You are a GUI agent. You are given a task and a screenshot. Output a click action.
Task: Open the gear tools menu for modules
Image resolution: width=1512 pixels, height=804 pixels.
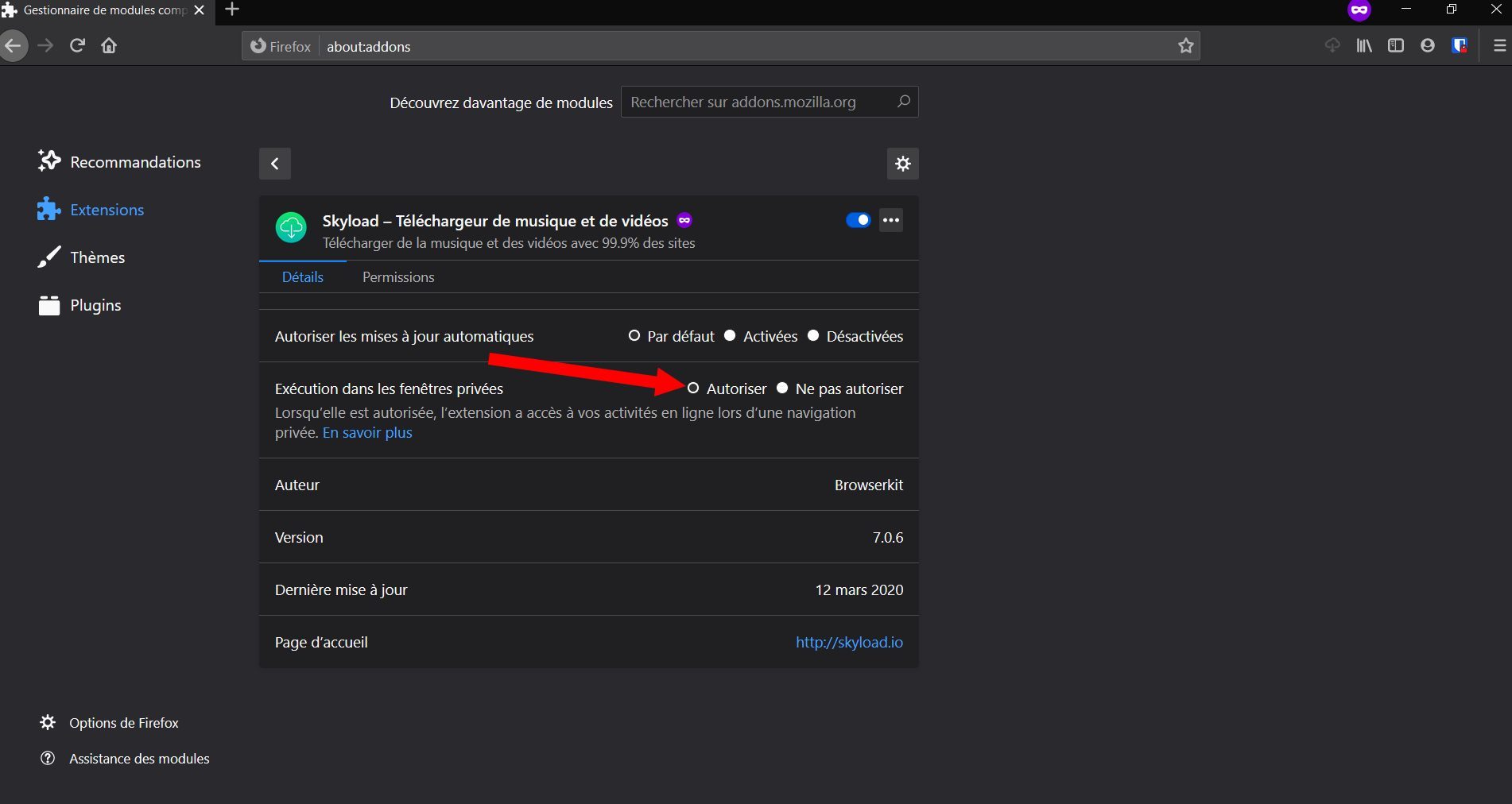tap(903, 164)
